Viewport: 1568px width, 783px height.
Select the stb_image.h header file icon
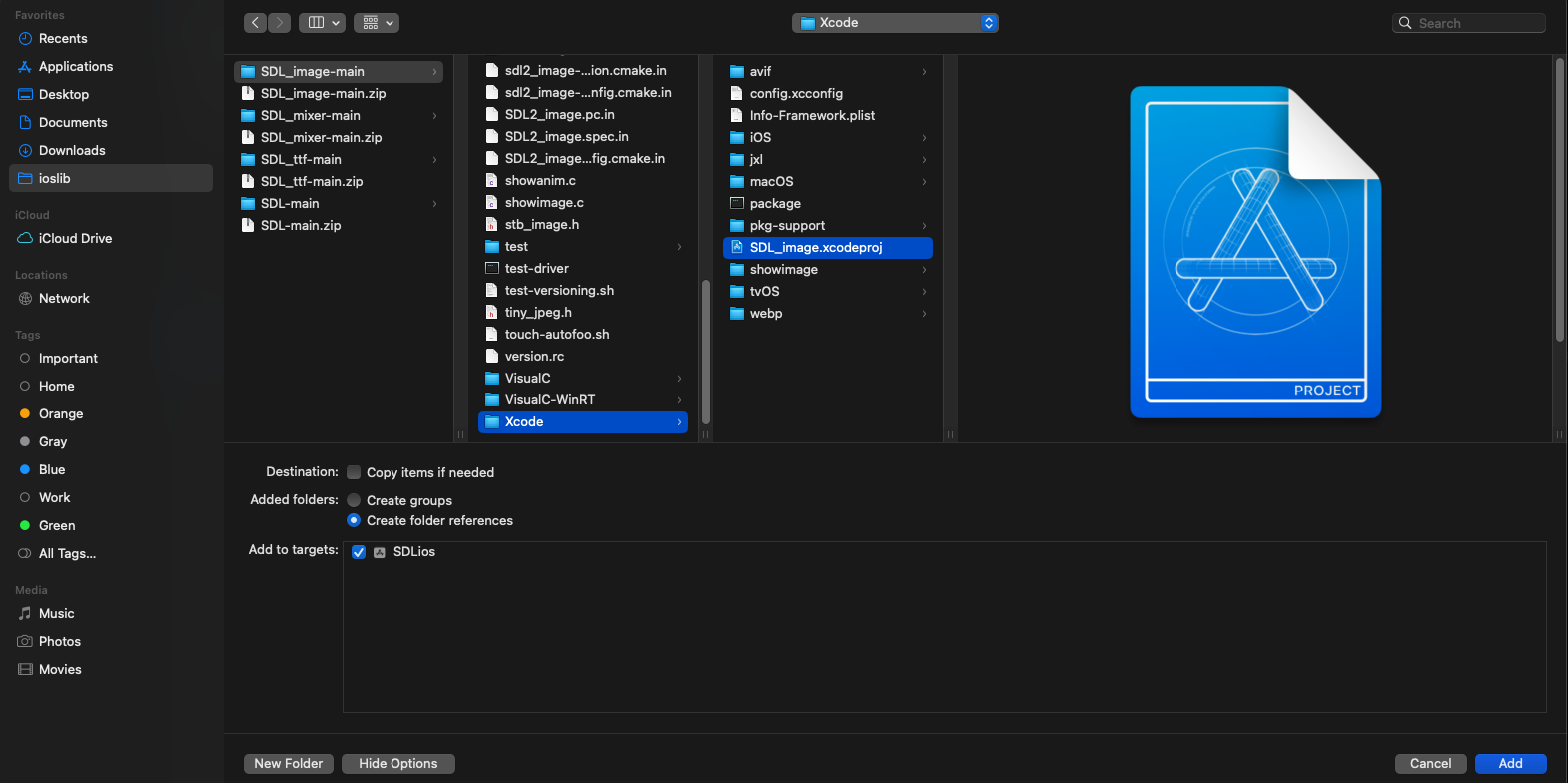pyautogui.click(x=491, y=224)
